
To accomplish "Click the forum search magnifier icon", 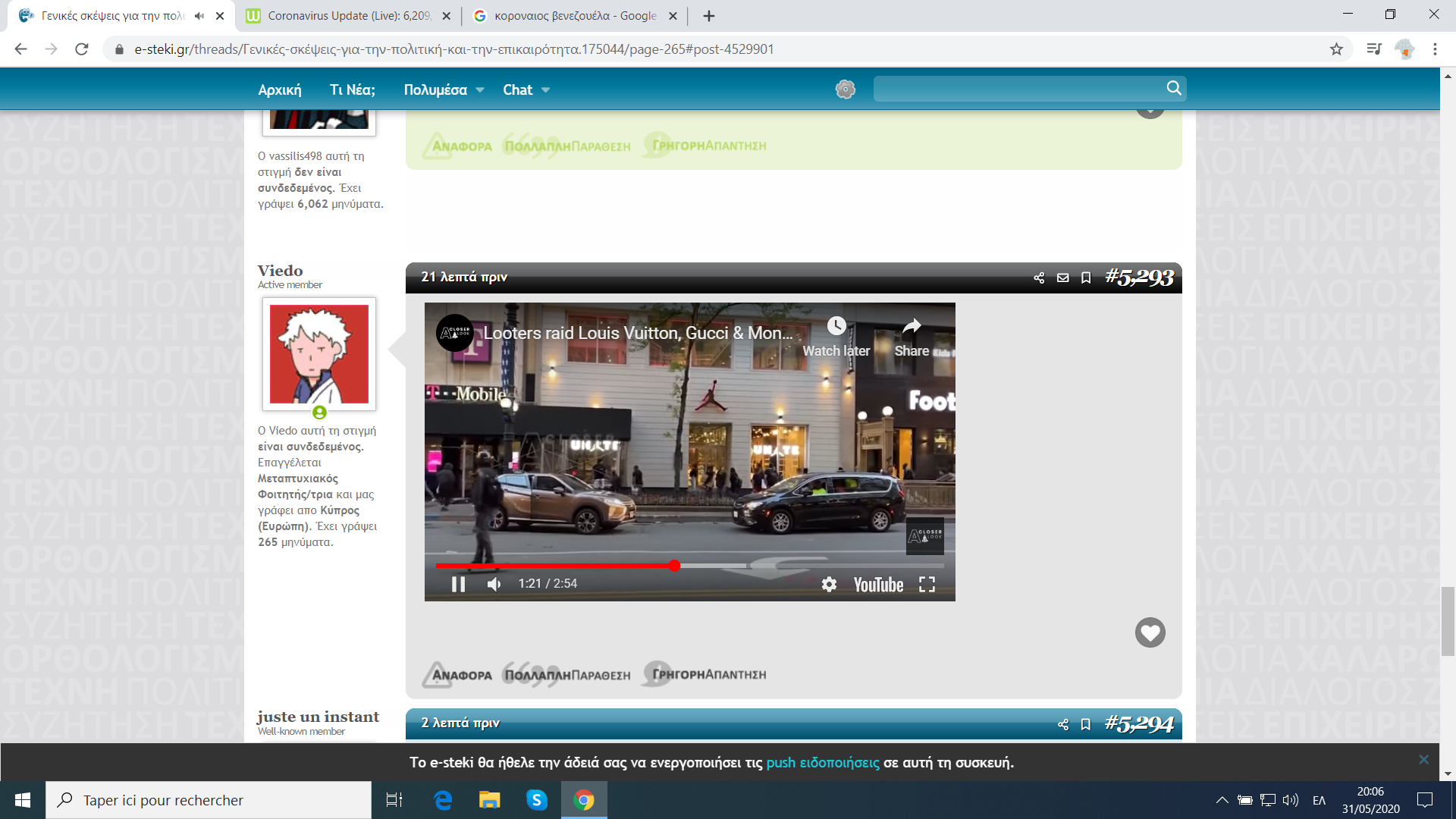I will [1174, 88].
